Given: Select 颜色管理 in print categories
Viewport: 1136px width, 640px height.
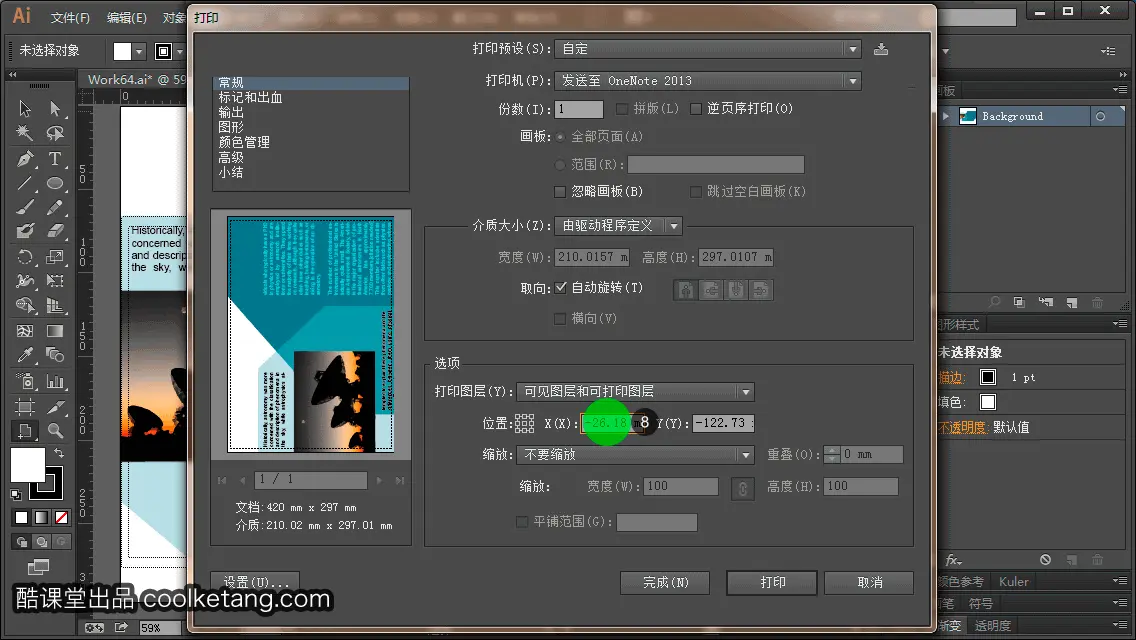Looking at the screenshot, I should (x=244, y=143).
